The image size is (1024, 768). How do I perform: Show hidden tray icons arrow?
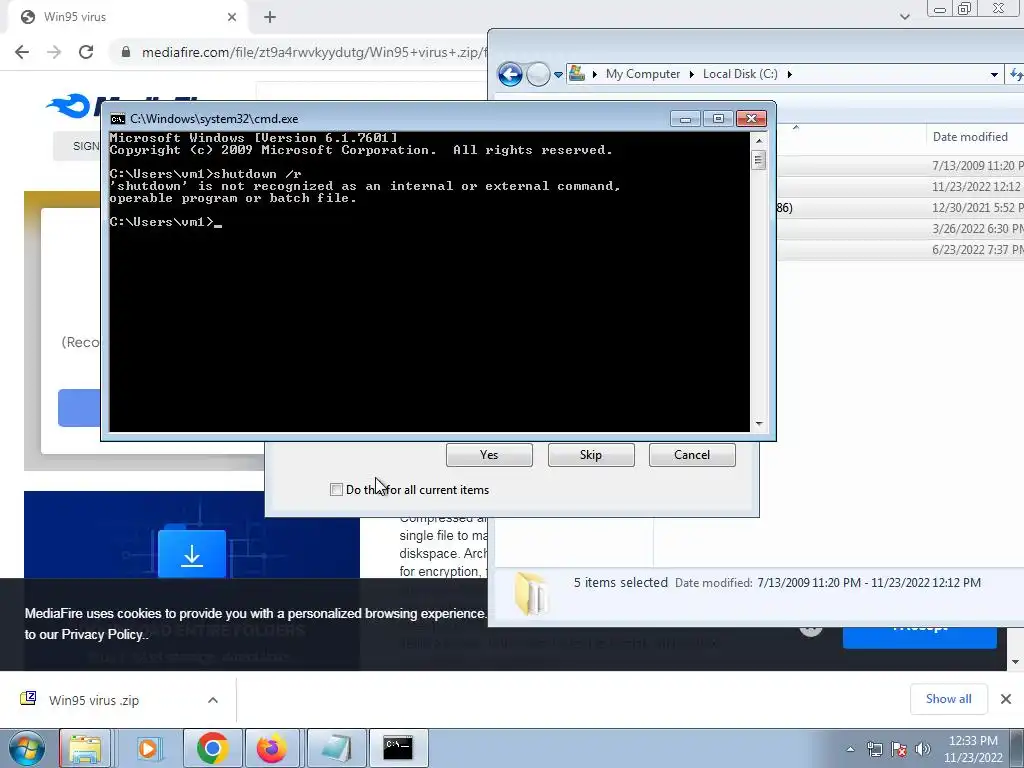(x=850, y=749)
